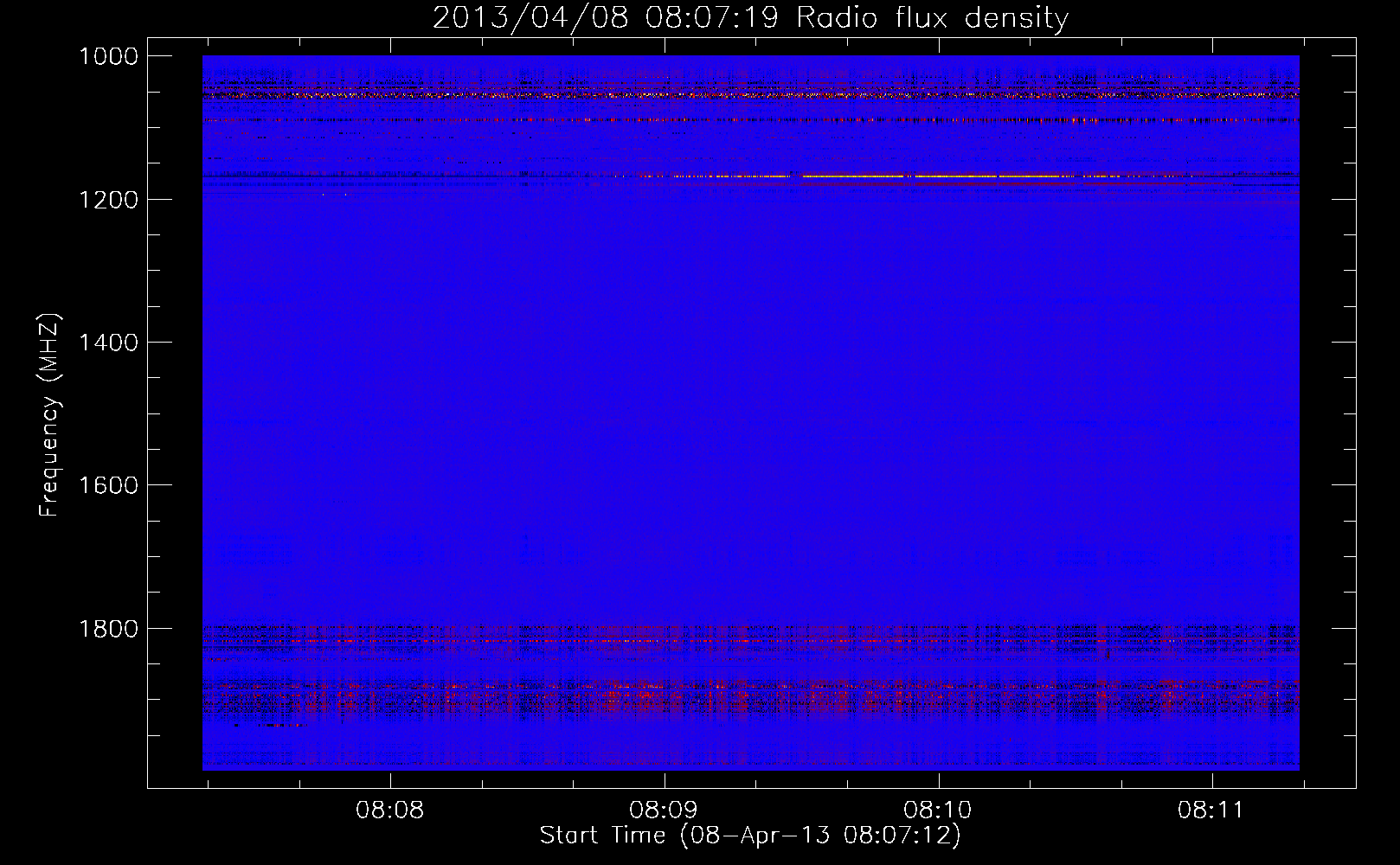This screenshot has width=1400, height=865.
Task: Click the 1400 frequency tick label
Action: coord(108,343)
